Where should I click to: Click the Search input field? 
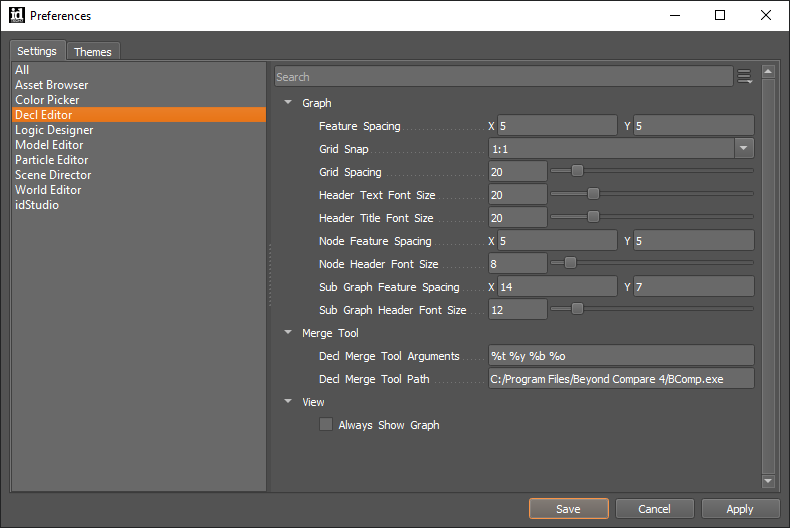(504, 77)
